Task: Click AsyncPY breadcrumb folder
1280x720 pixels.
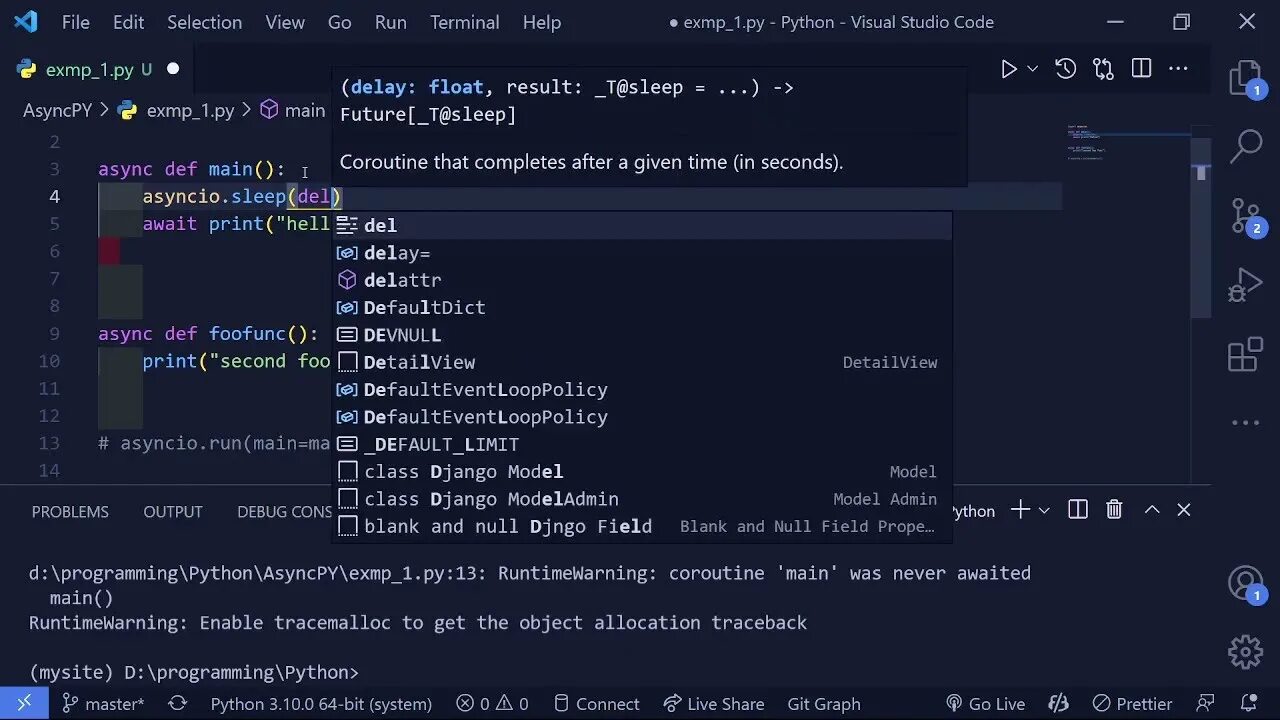Action: (57, 110)
